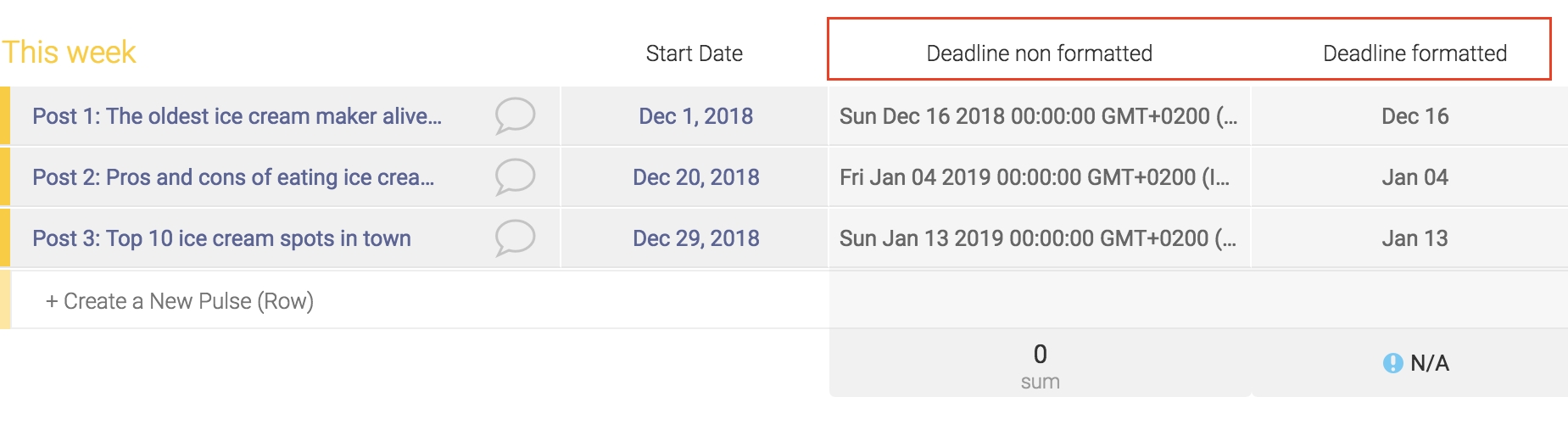Click the Start Date column header
1568x425 pixels.
pos(694,53)
